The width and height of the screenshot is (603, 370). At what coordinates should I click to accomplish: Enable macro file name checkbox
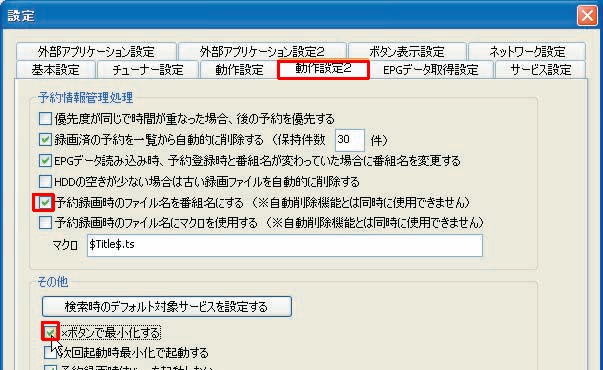[45, 222]
